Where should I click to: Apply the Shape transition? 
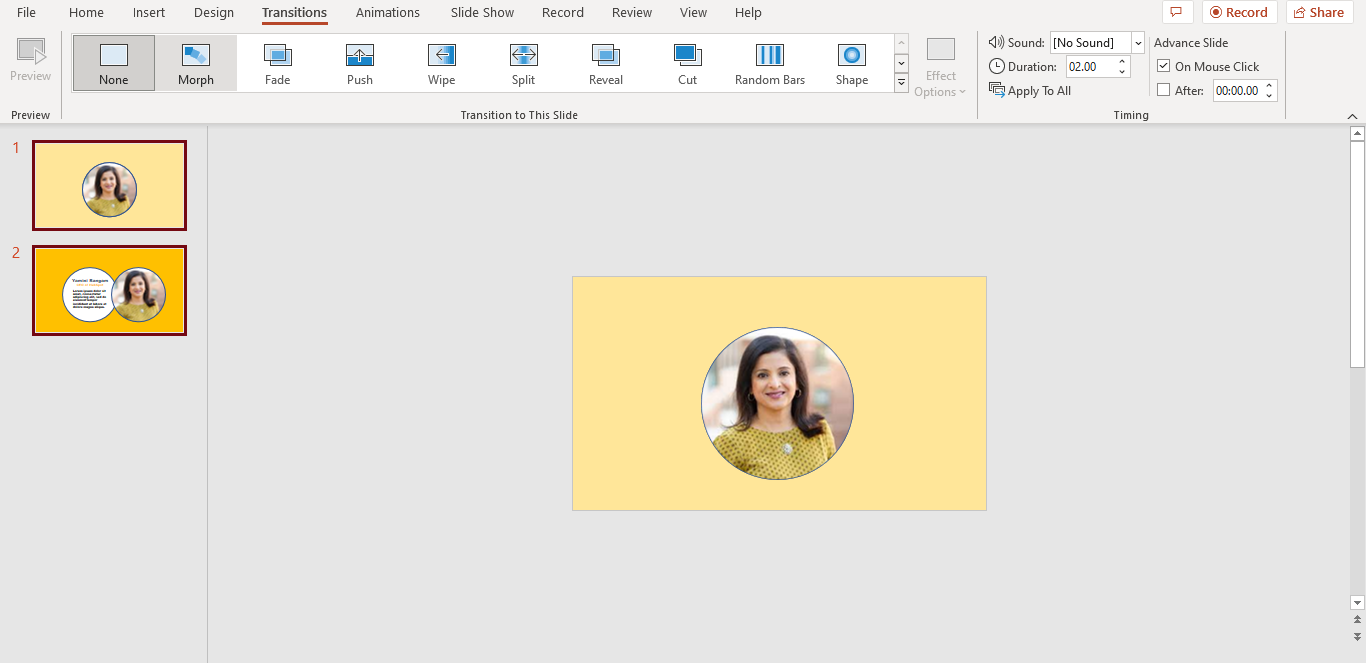click(852, 63)
